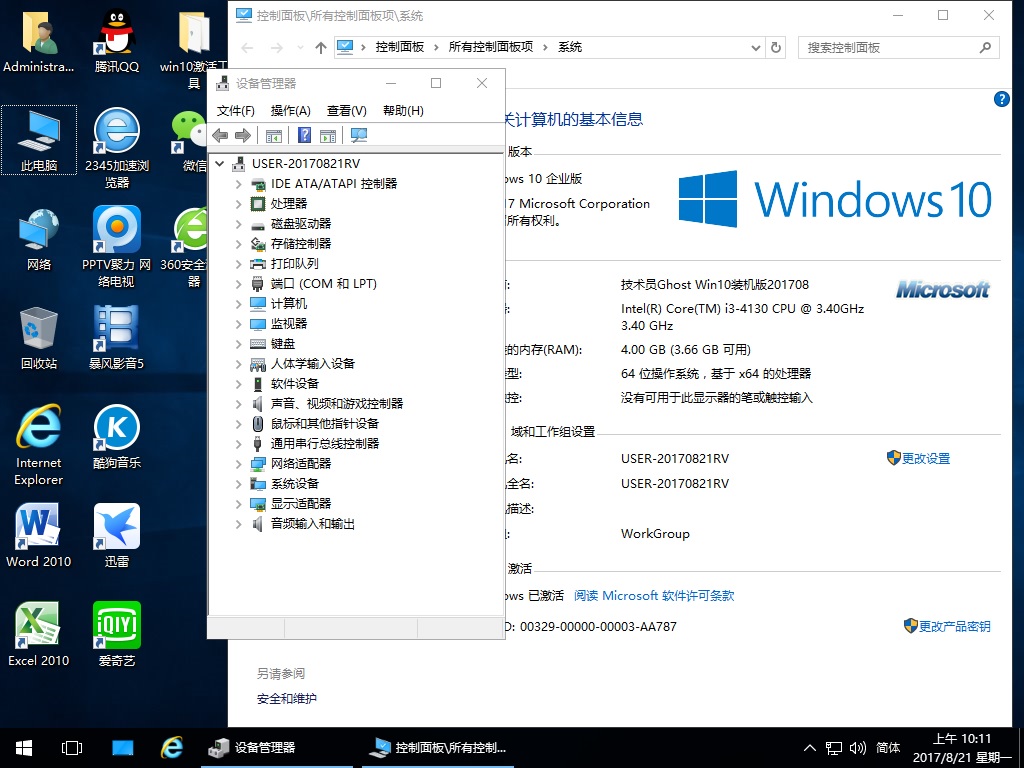Open the 腾讯QQ desktop shortcut

(x=117, y=40)
